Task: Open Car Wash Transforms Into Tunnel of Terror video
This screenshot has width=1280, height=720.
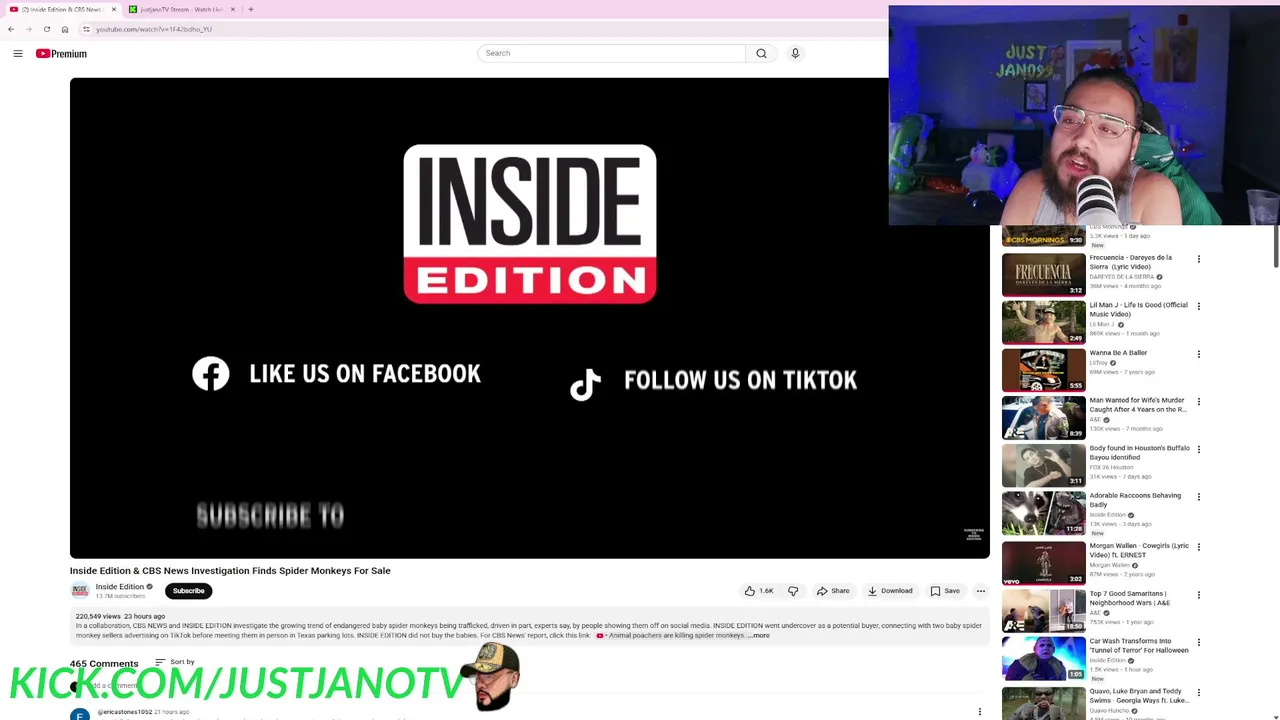Action: tap(1139, 645)
